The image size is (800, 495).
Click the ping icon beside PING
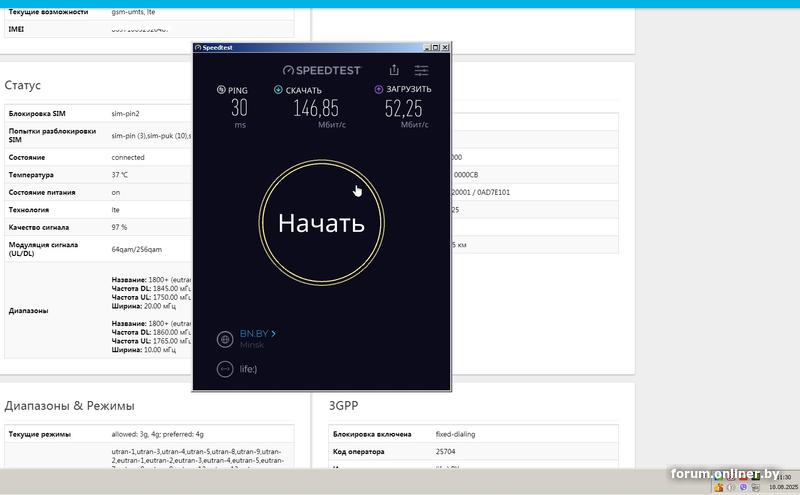click(x=221, y=90)
